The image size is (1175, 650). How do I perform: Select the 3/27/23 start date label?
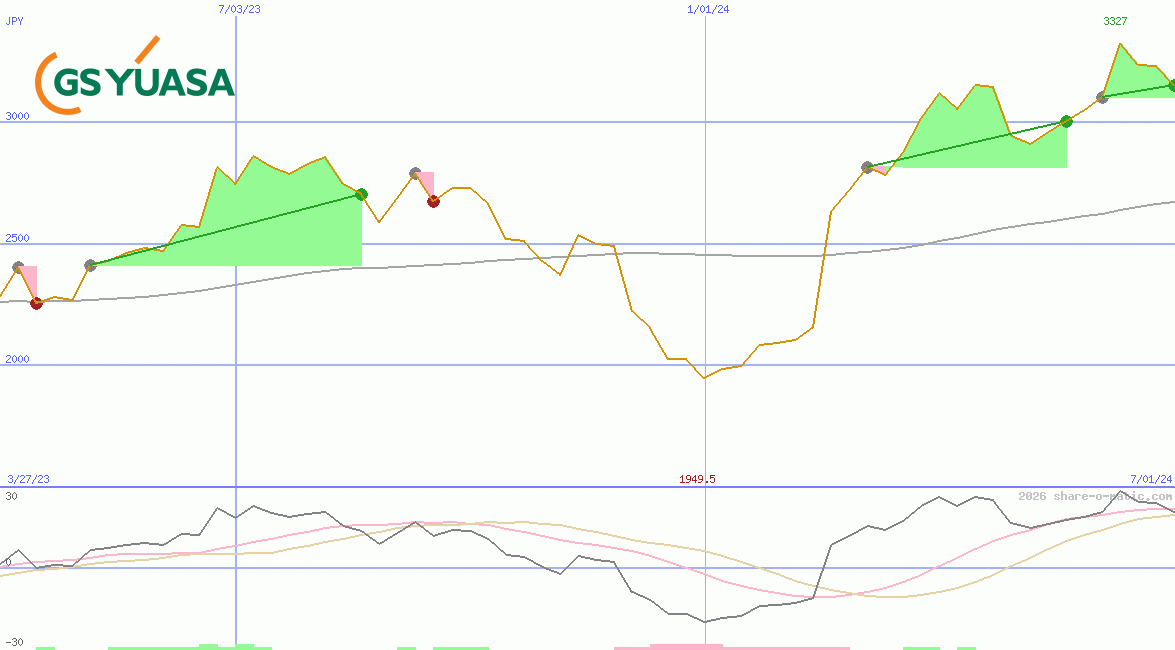click(x=27, y=479)
